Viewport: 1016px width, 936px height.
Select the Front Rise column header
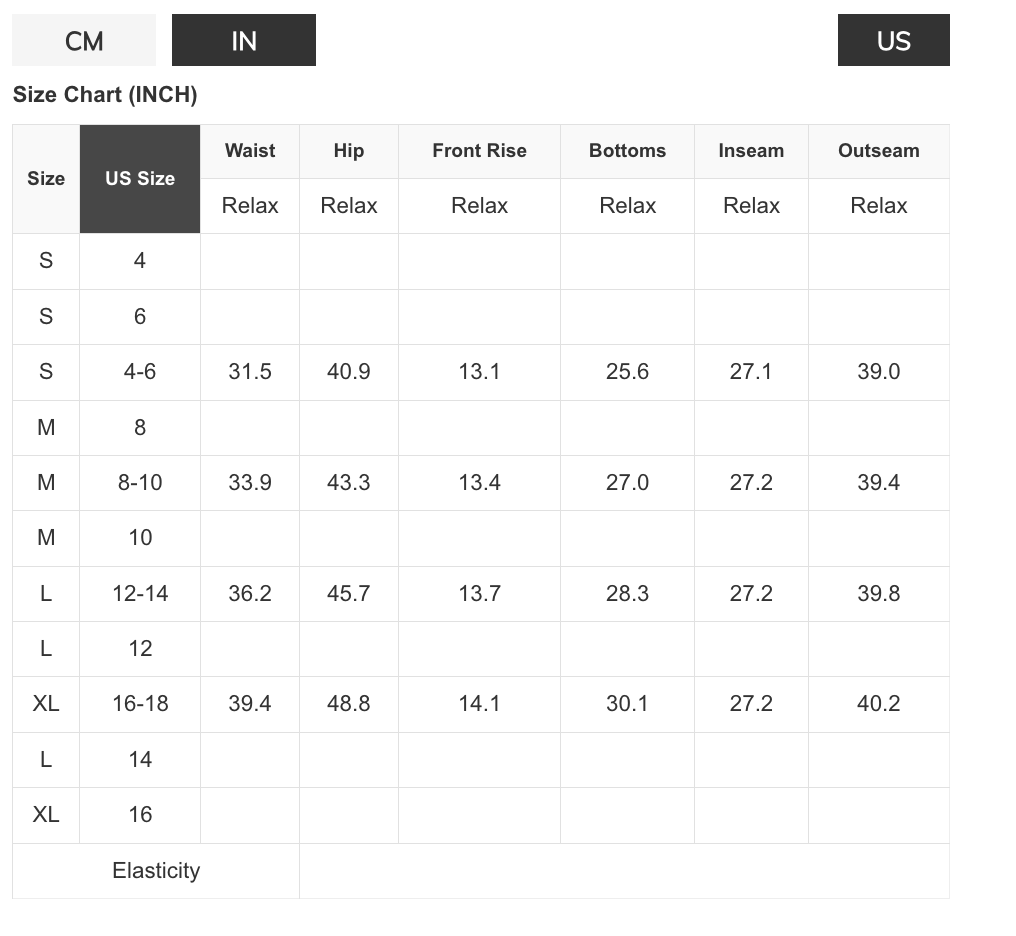pyautogui.click(x=479, y=151)
